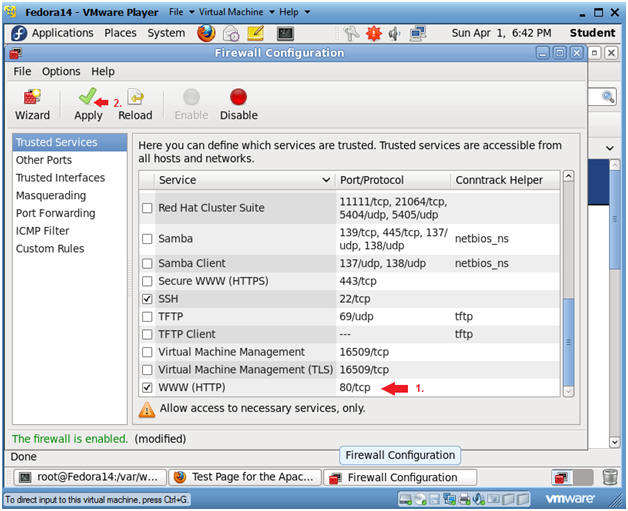The height and width of the screenshot is (511, 628).
Task: Click the Reload toolbar icon
Action: [x=135, y=104]
